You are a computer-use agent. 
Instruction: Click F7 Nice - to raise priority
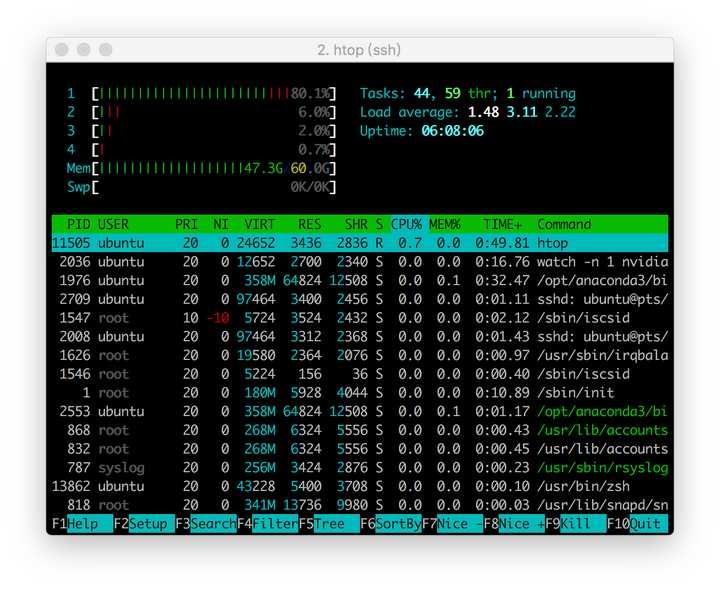(452, 523)
